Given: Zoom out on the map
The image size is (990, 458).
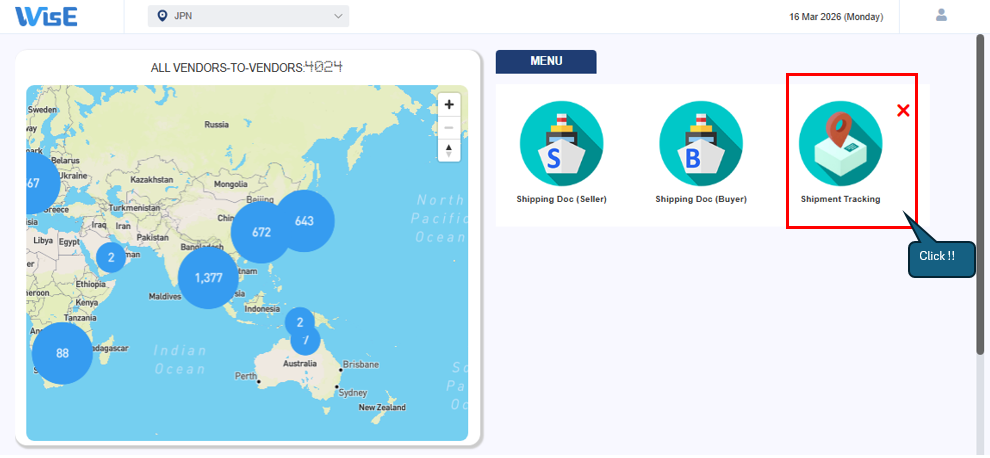Looking at the screenshot, I should [x=449, y=128].
